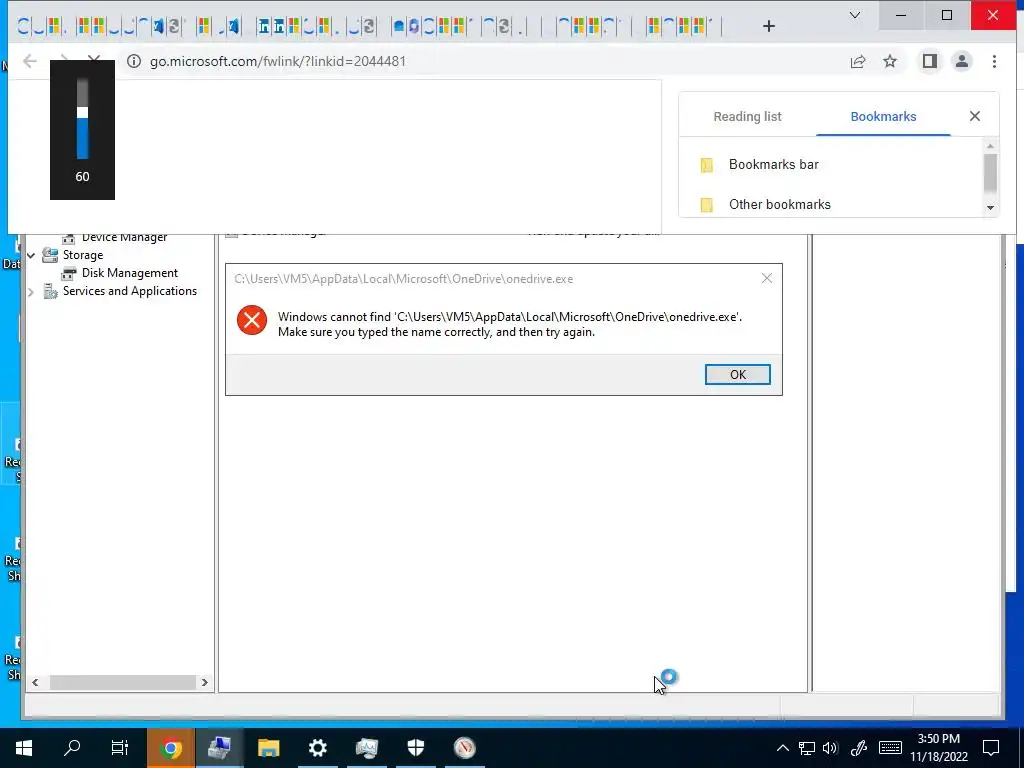1024x768 pixels.
Task: Open the Chrome profile avatar
Action: click(961, 61)
